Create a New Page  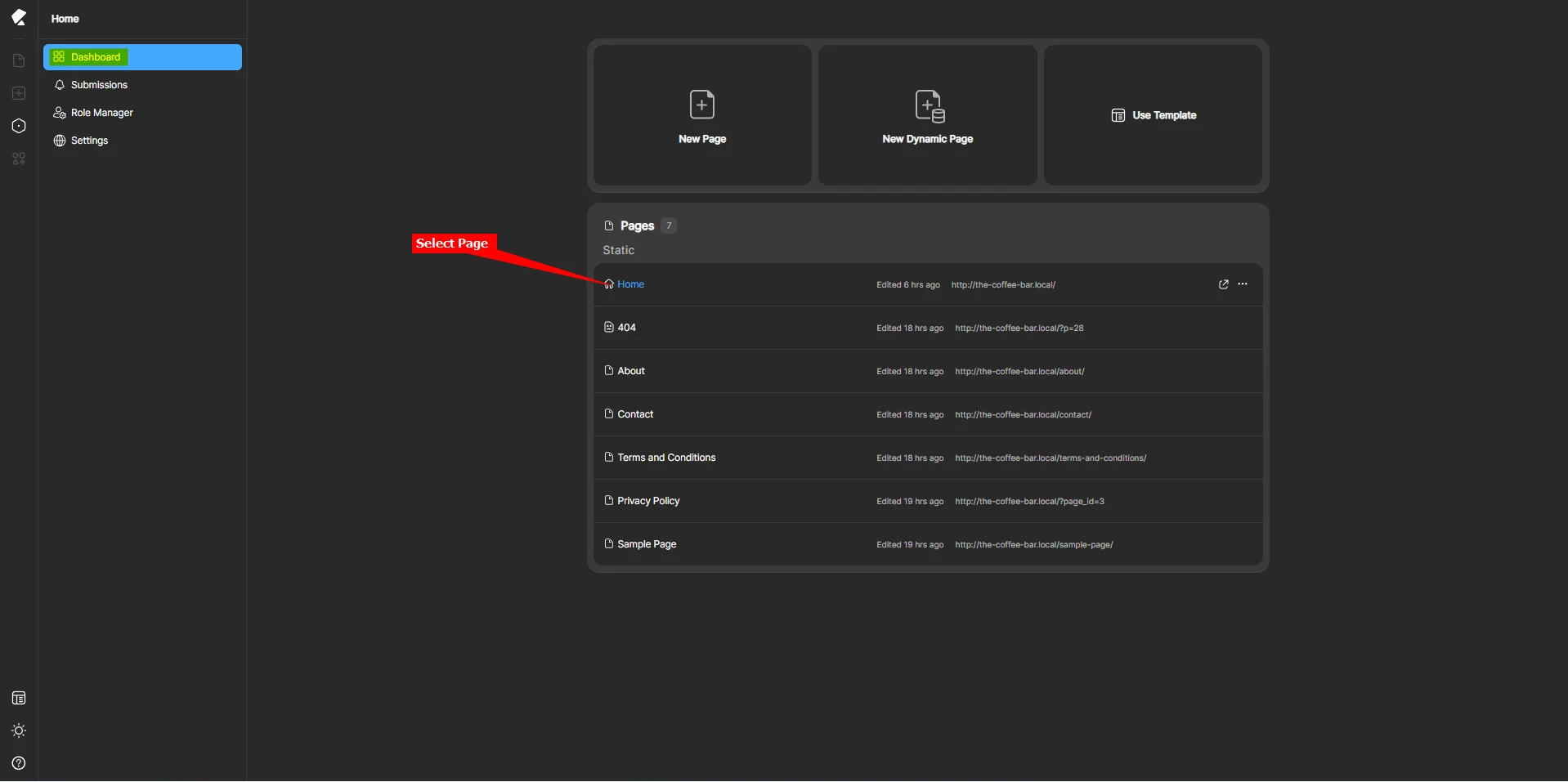702,115
